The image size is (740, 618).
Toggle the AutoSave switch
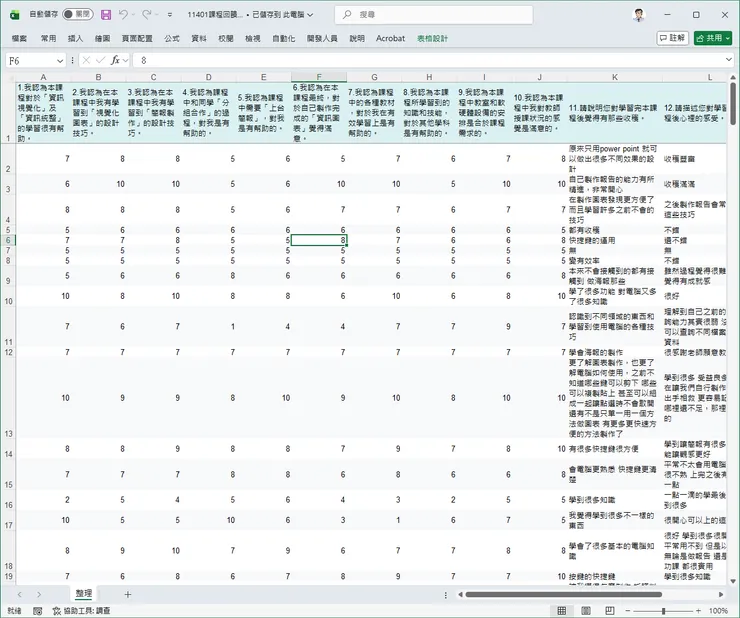[76, 15]
